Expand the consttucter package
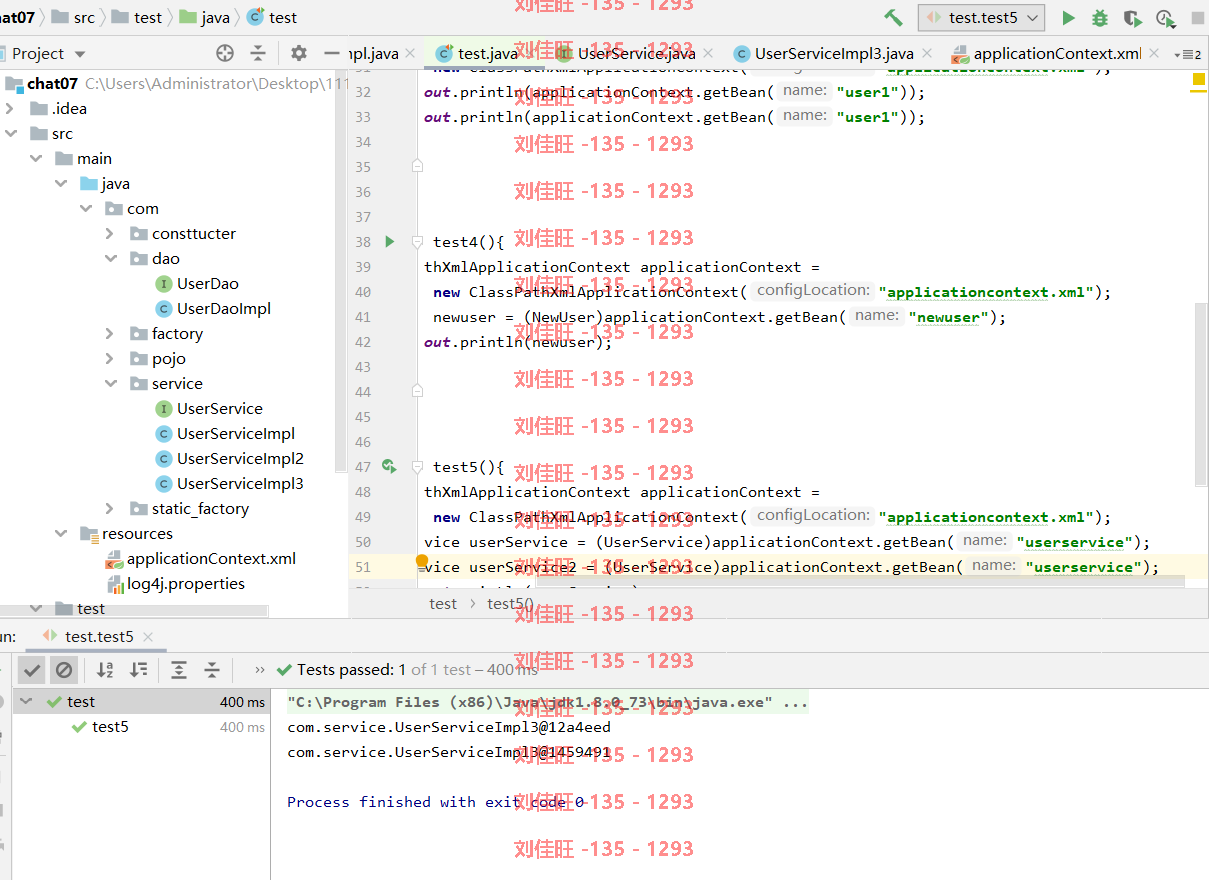Viewport: 1209px width, 880px height. click(x=110, y=234)
